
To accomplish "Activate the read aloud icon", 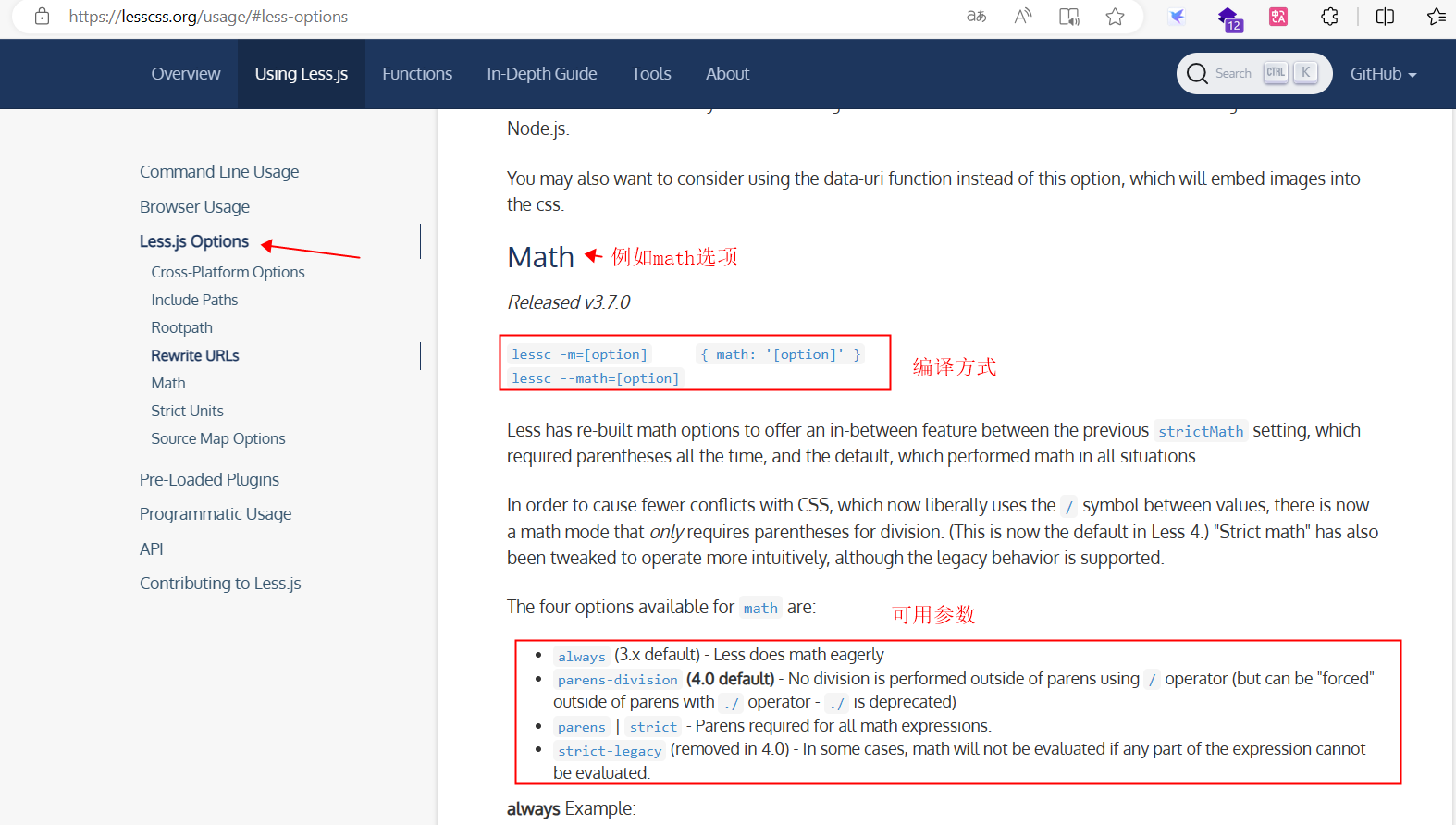I will click(x=1022, y=17).
